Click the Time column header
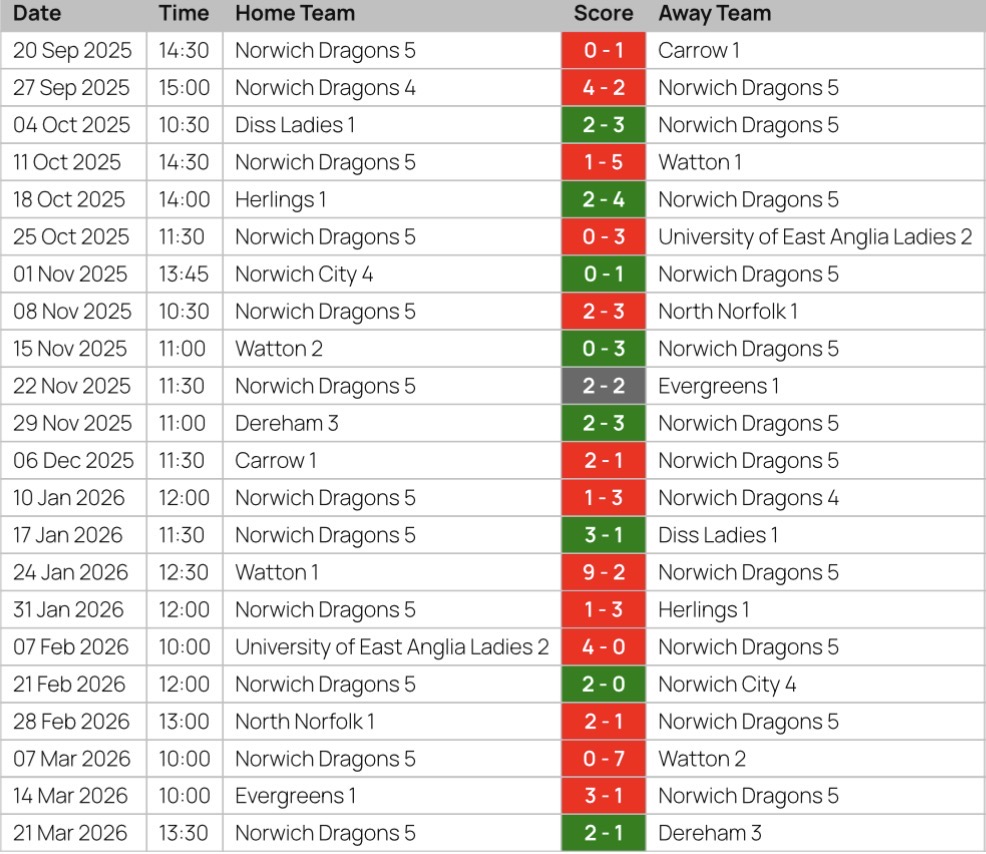The image size is (986, 854). tap(184, 14)
